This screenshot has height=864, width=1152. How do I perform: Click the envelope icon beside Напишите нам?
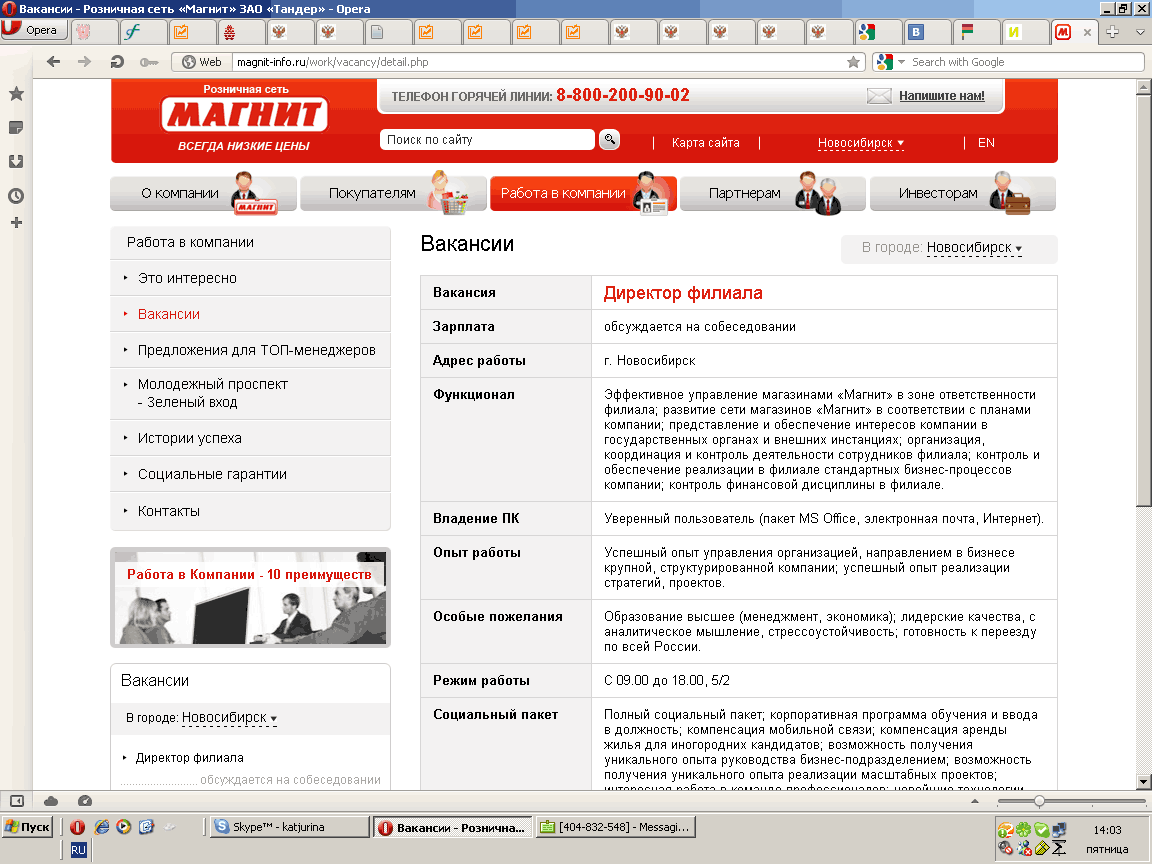click(879, 96)
